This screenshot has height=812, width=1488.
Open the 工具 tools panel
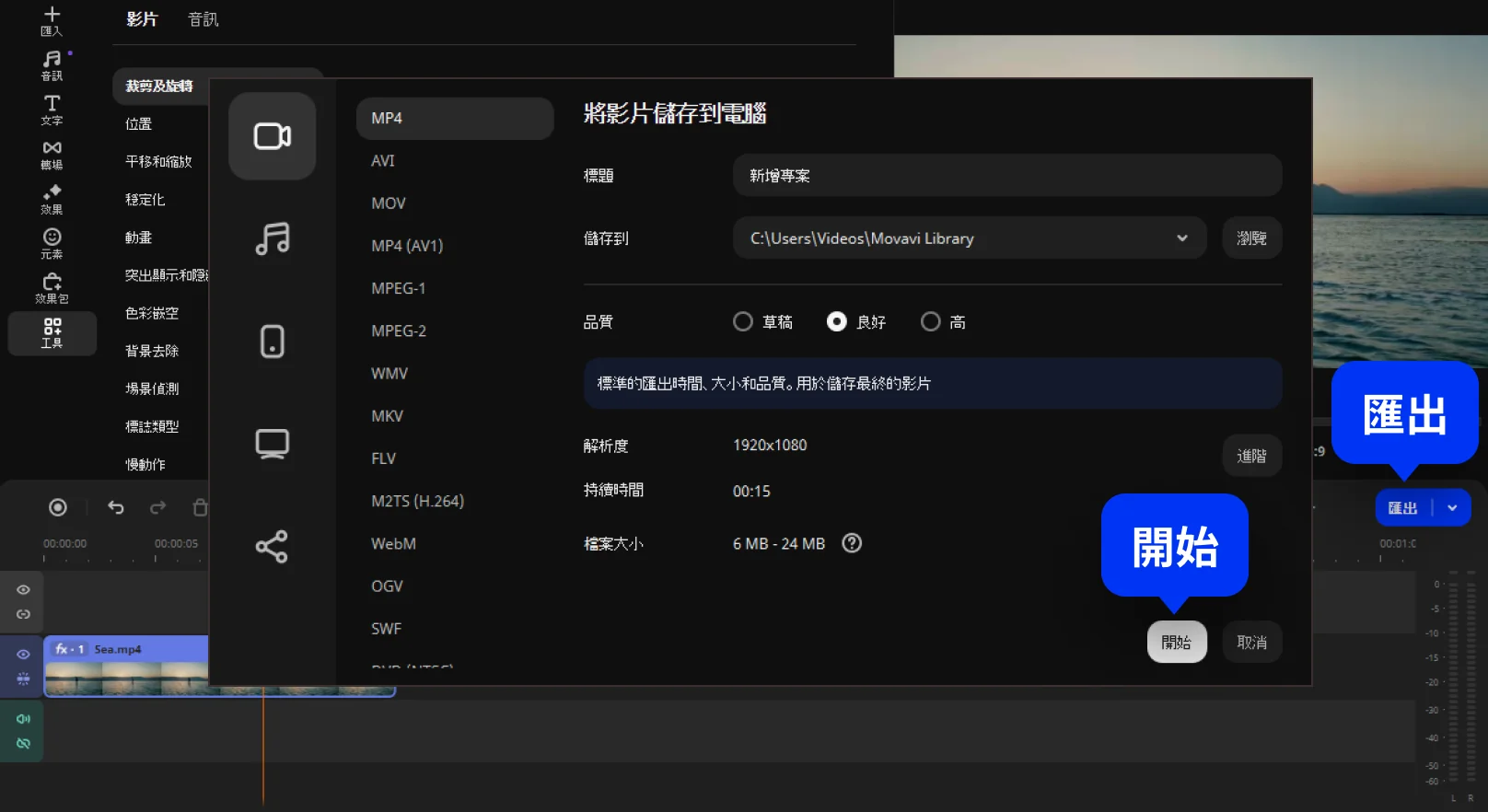click(x=52, y=333)
